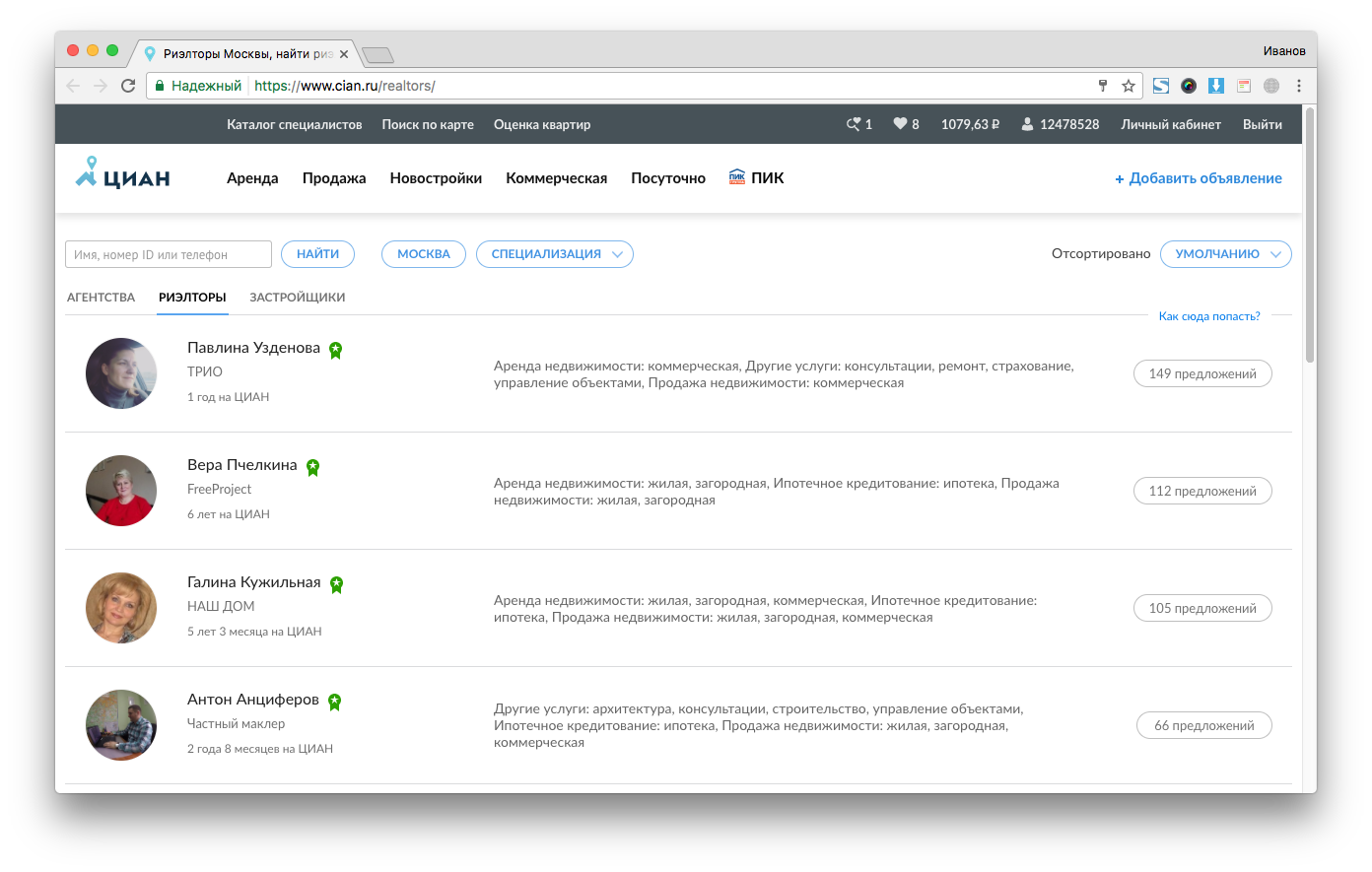Click the name Вера Пчелкина
The height and width of the screenshot is (872, 1372).
(x=241, y=465)
